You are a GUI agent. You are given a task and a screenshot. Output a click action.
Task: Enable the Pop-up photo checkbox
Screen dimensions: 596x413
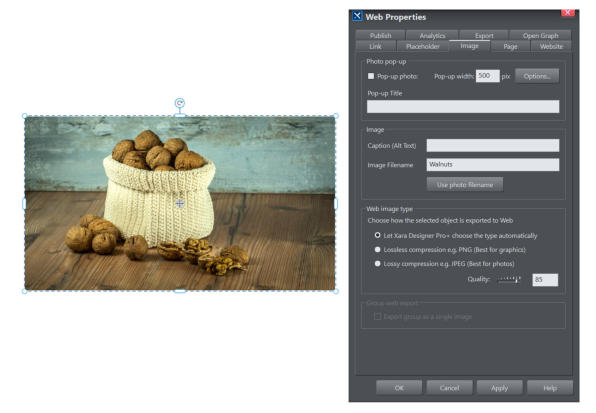[371, 76]
